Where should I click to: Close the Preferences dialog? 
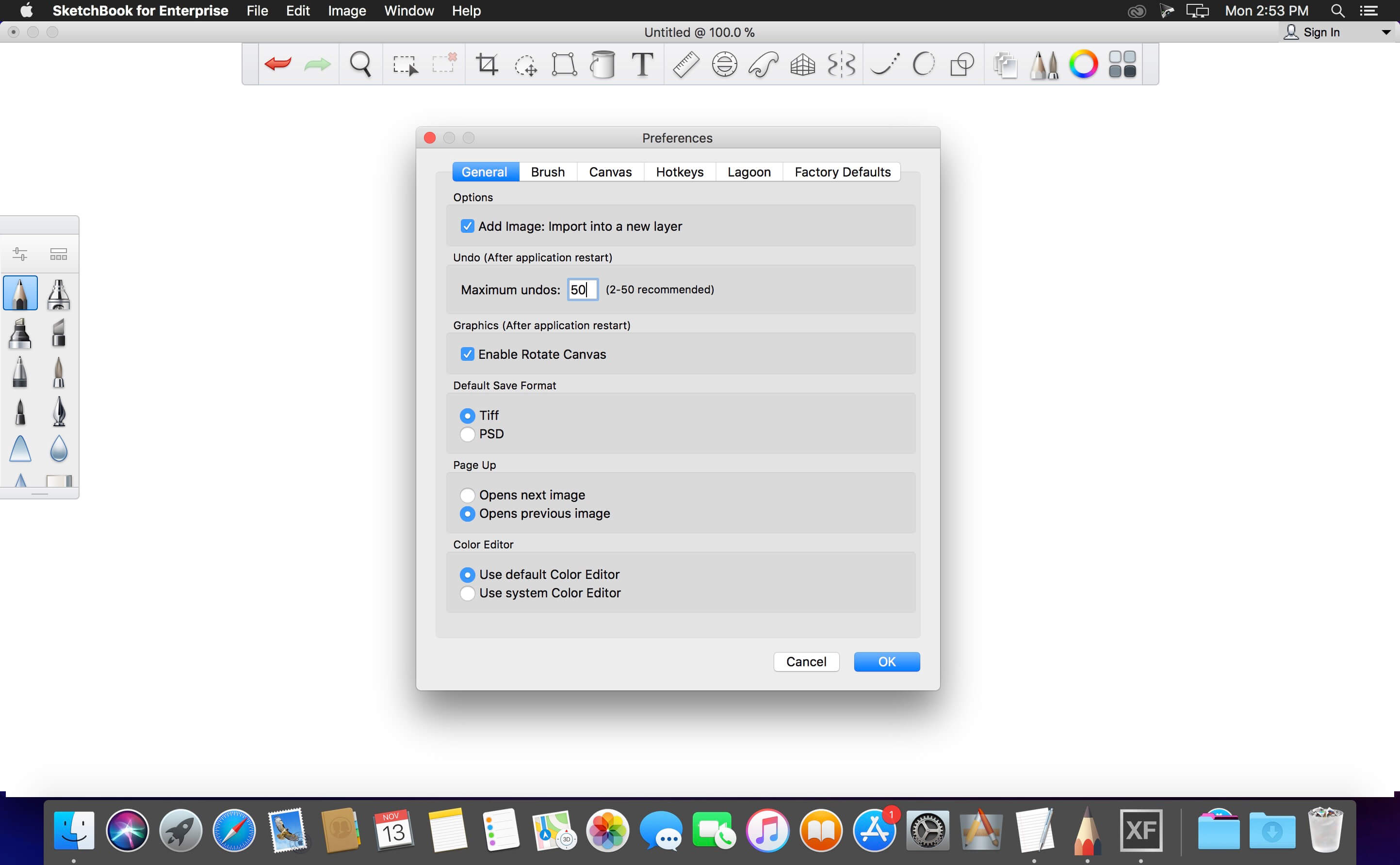click(430, 138)
